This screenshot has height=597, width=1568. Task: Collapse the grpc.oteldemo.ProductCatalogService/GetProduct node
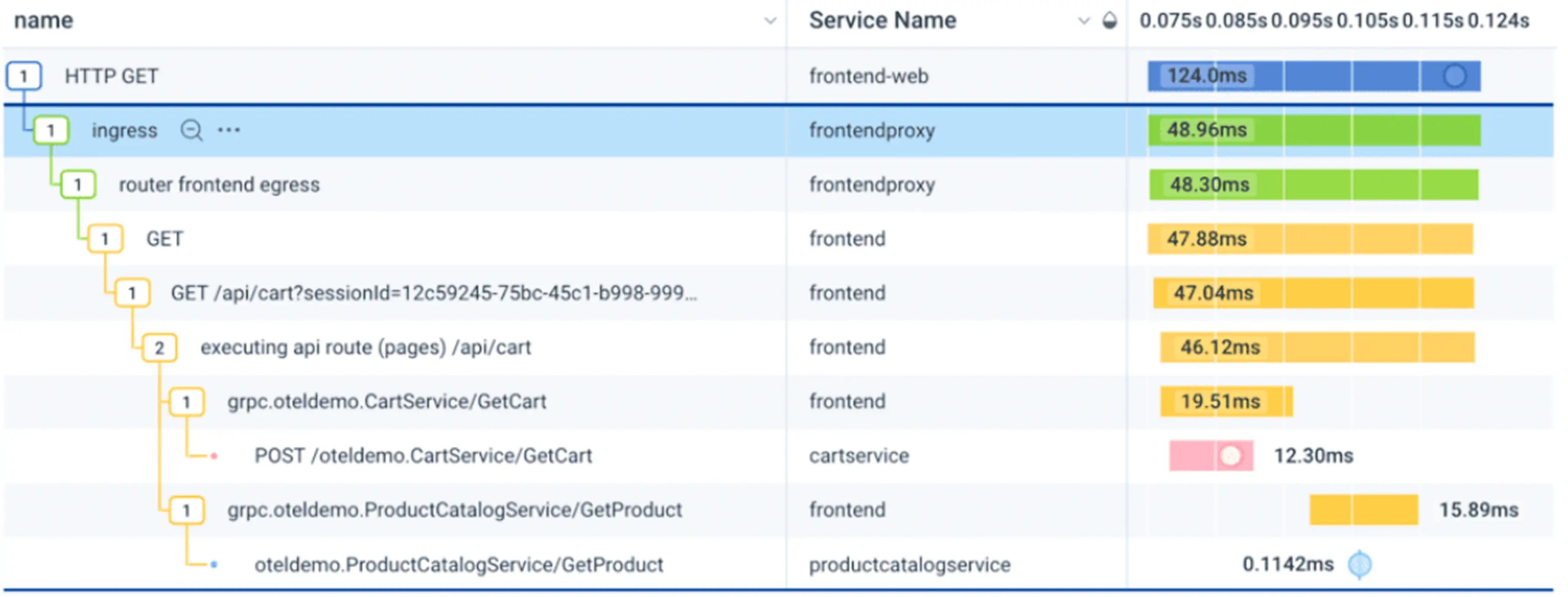186,510
